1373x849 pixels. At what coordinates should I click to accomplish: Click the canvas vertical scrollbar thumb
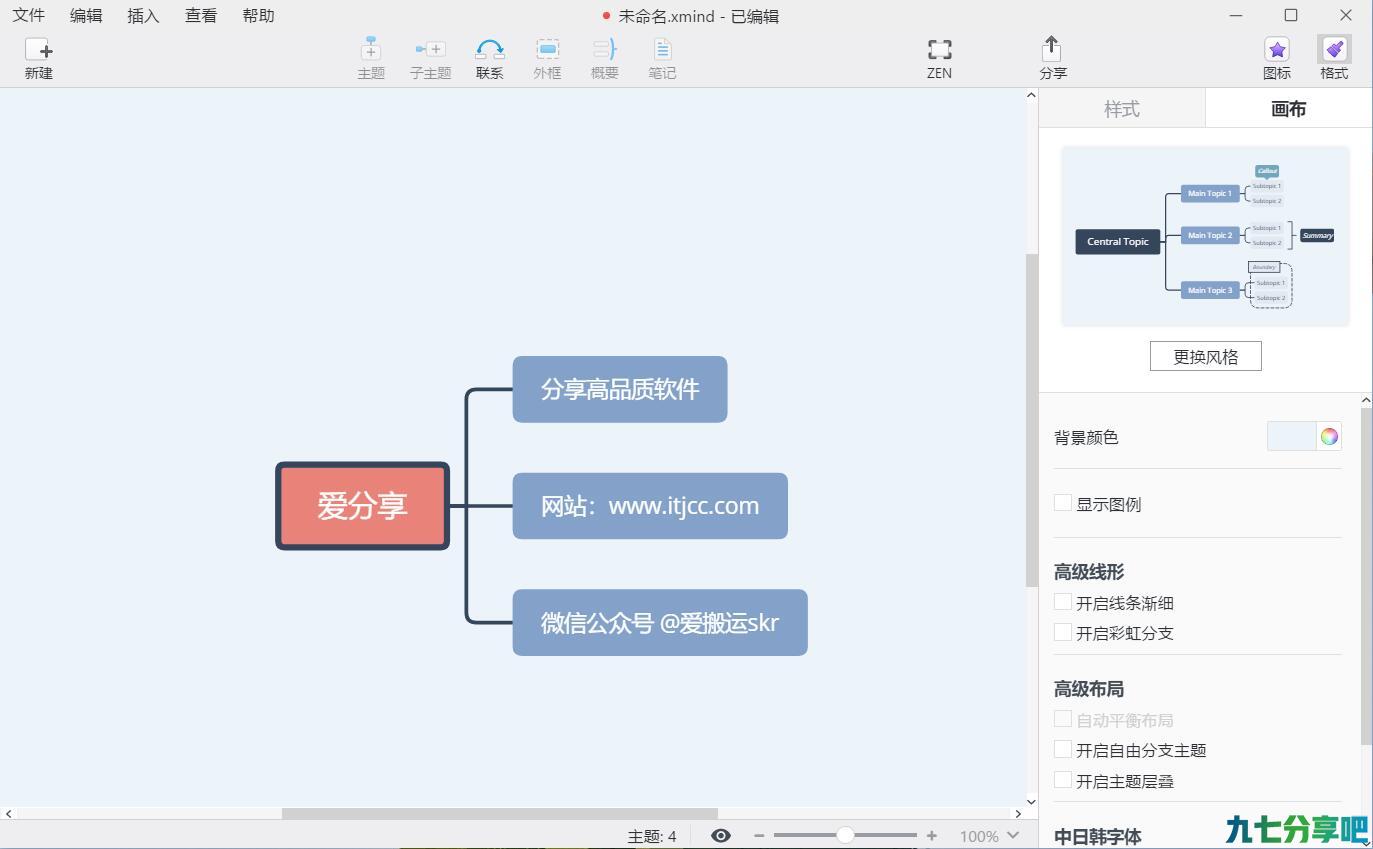(x=1032, y=420)
